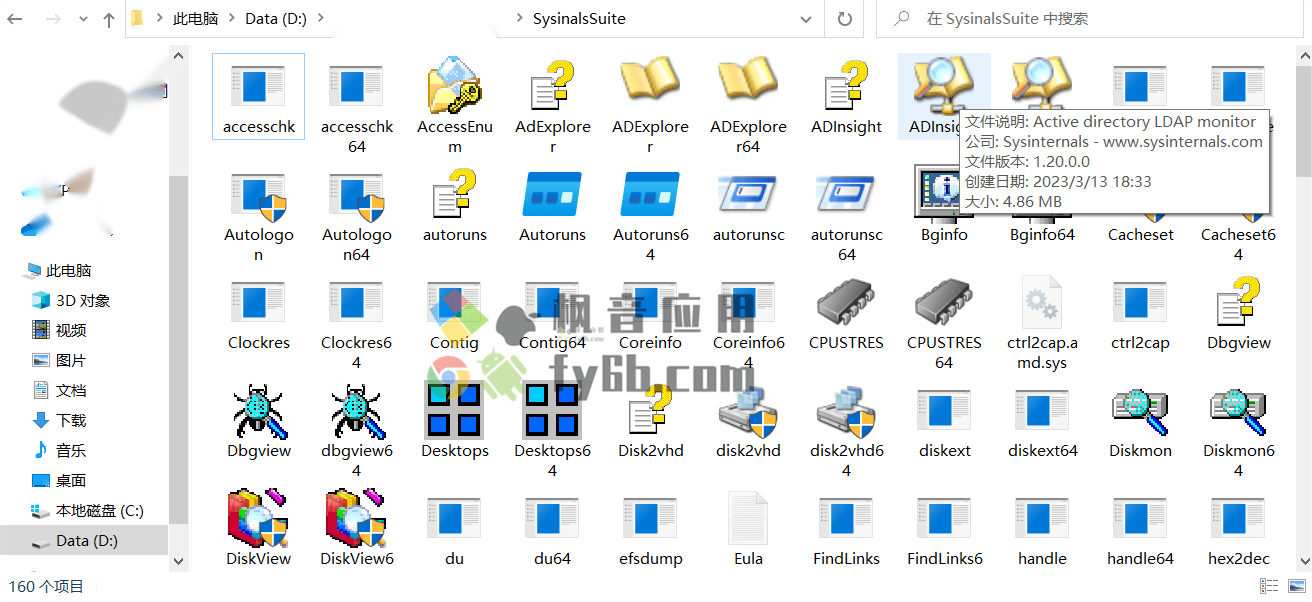Select the du64 executable icon
The height and width of the screenshot is (602, 1312).
[553, 518]
